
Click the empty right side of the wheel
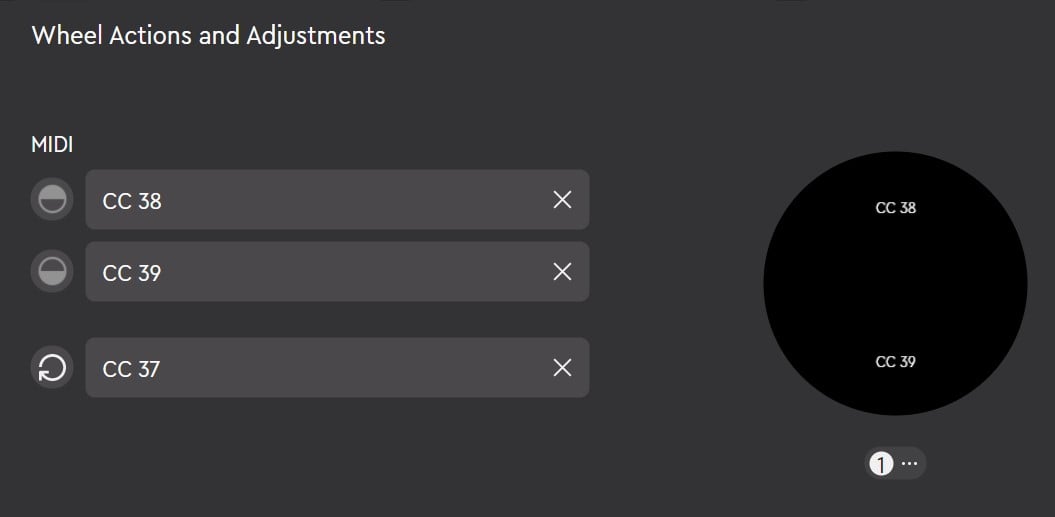click(x=990, y=284)
